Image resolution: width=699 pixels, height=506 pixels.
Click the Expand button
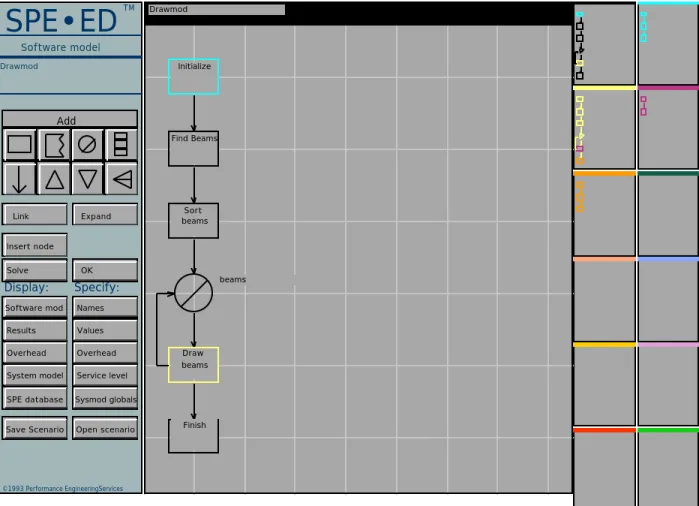(105, 215)
